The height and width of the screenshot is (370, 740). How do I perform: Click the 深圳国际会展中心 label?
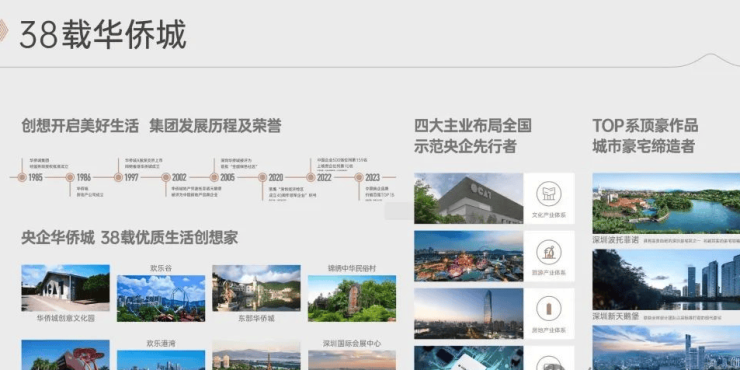pos(352,344)
